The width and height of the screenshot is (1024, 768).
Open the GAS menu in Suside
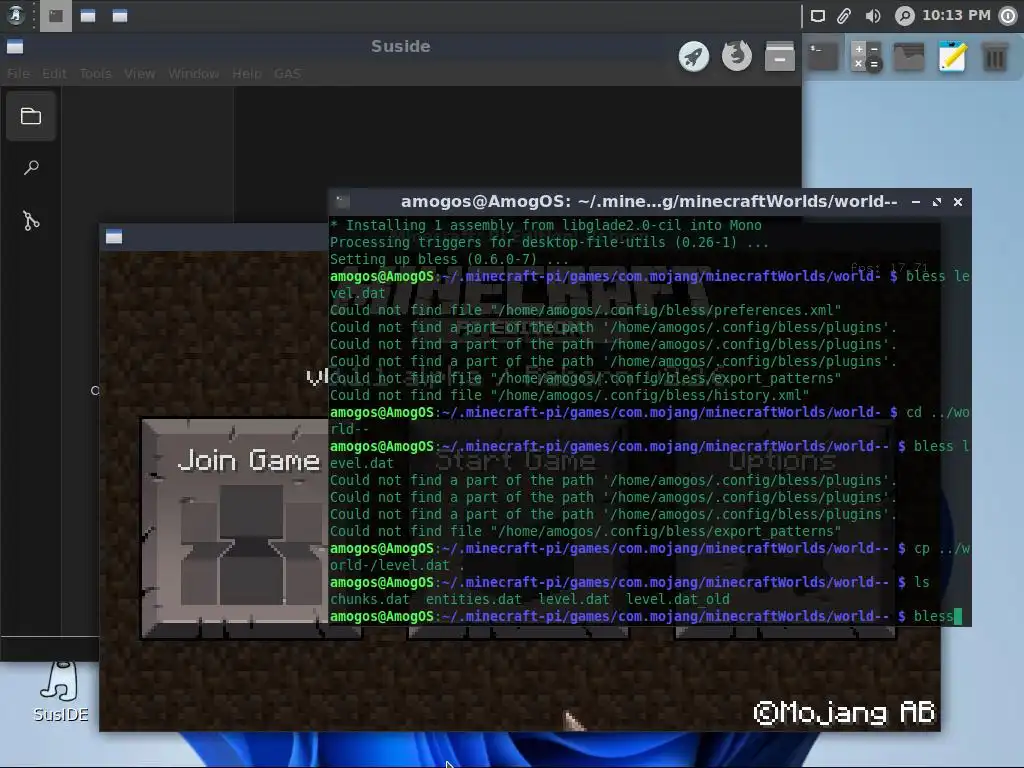[287, 74]
